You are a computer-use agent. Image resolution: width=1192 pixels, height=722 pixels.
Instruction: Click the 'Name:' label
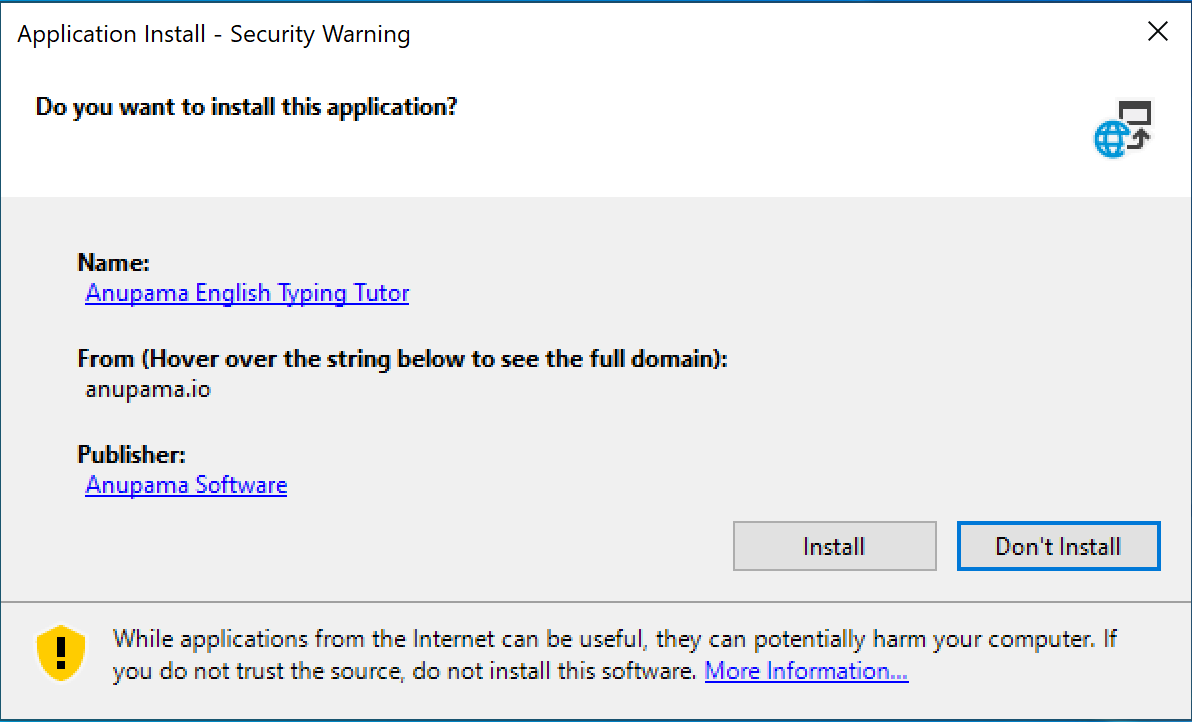tap(113, 263)
